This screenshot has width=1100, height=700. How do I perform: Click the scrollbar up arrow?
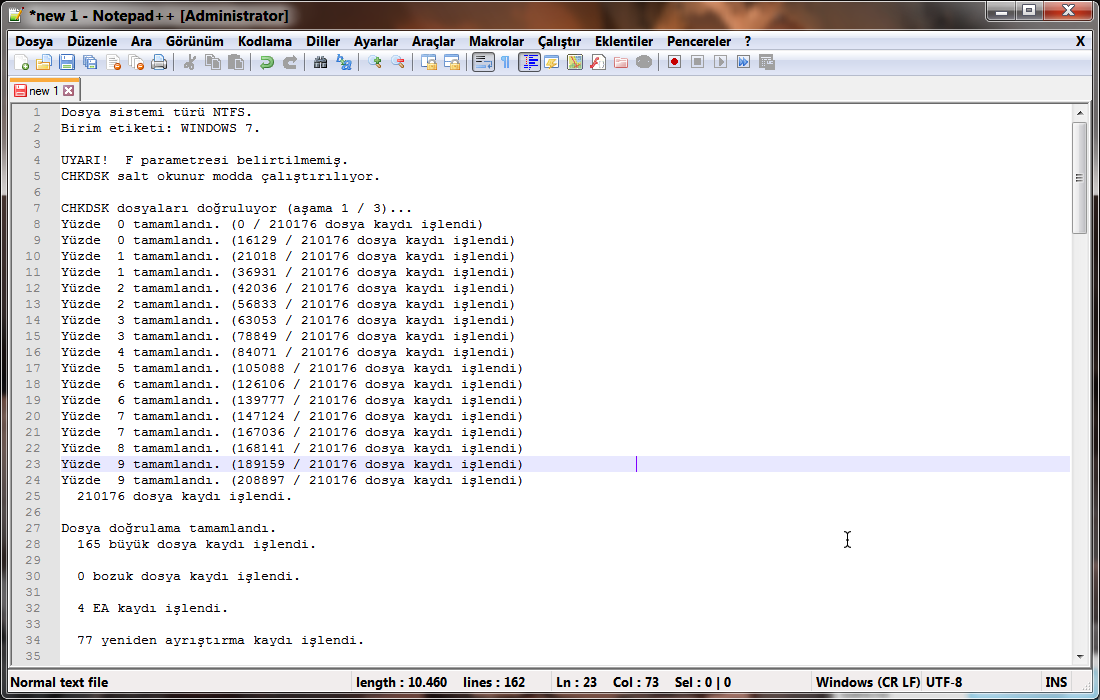tap(1080, 113)
